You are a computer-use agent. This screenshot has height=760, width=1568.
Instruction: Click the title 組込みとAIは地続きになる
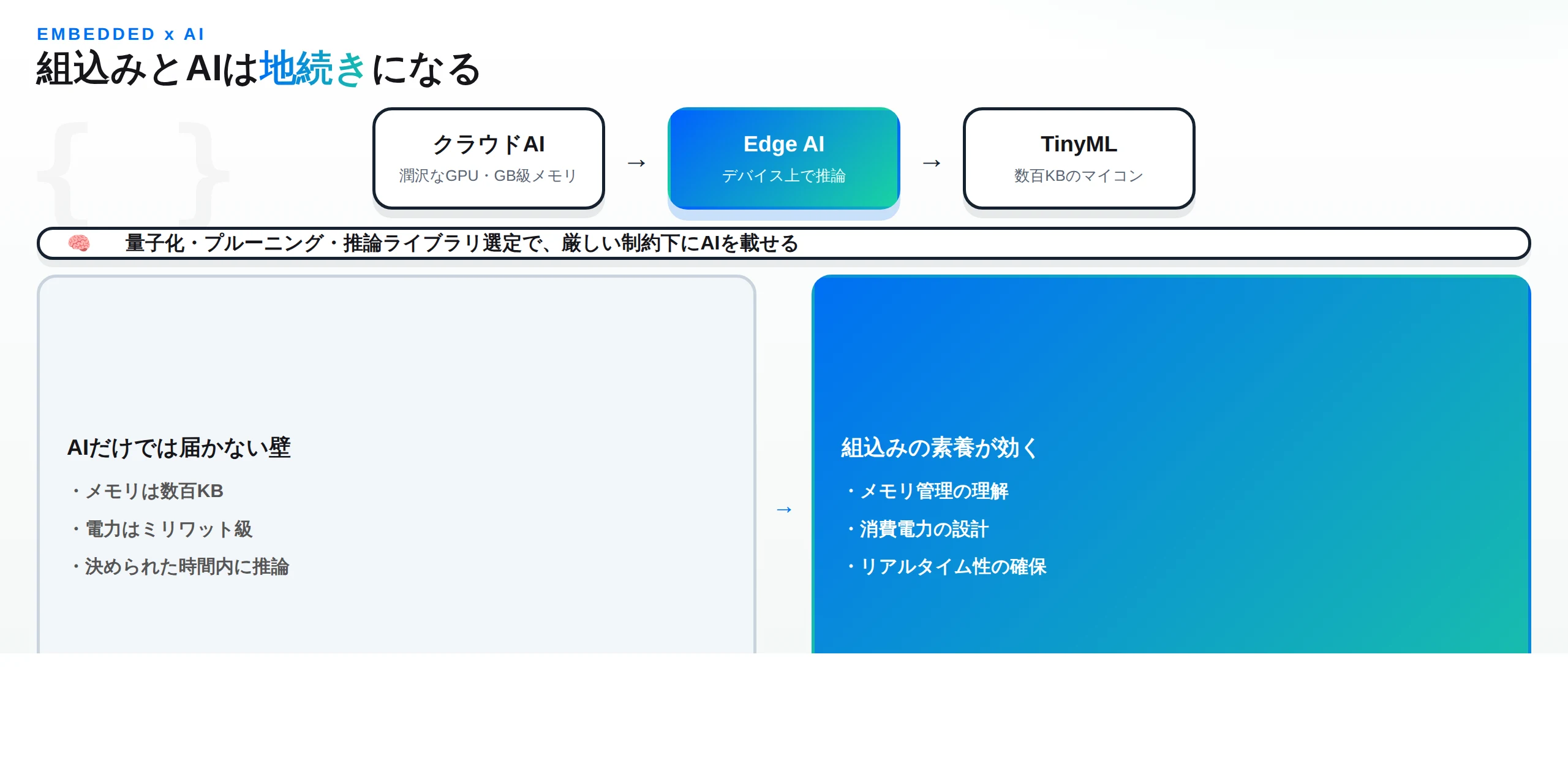point(258,69)
